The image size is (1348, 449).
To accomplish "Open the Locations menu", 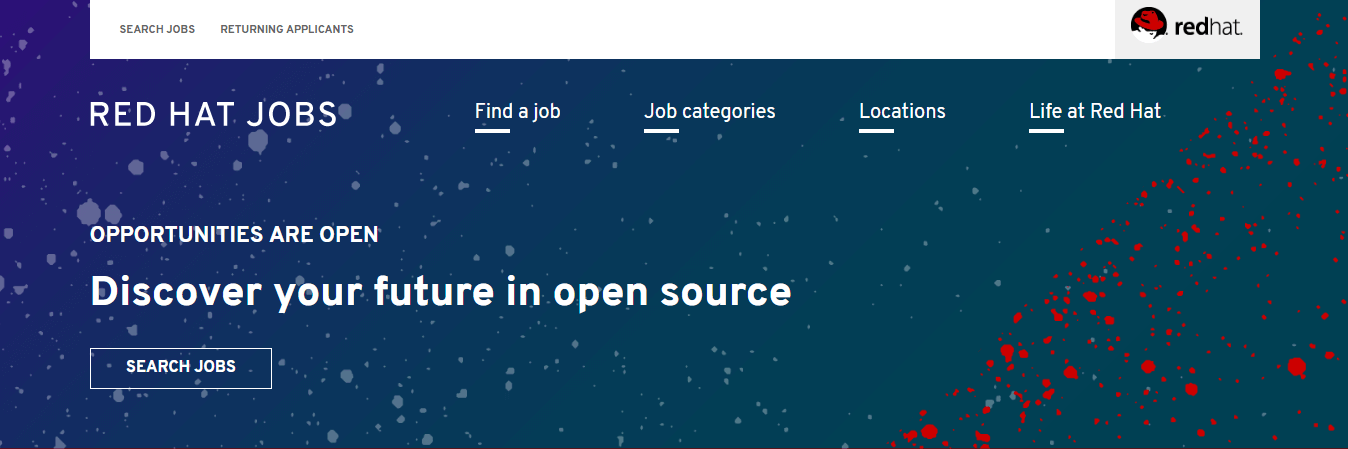I will click(x=902, y=111).
